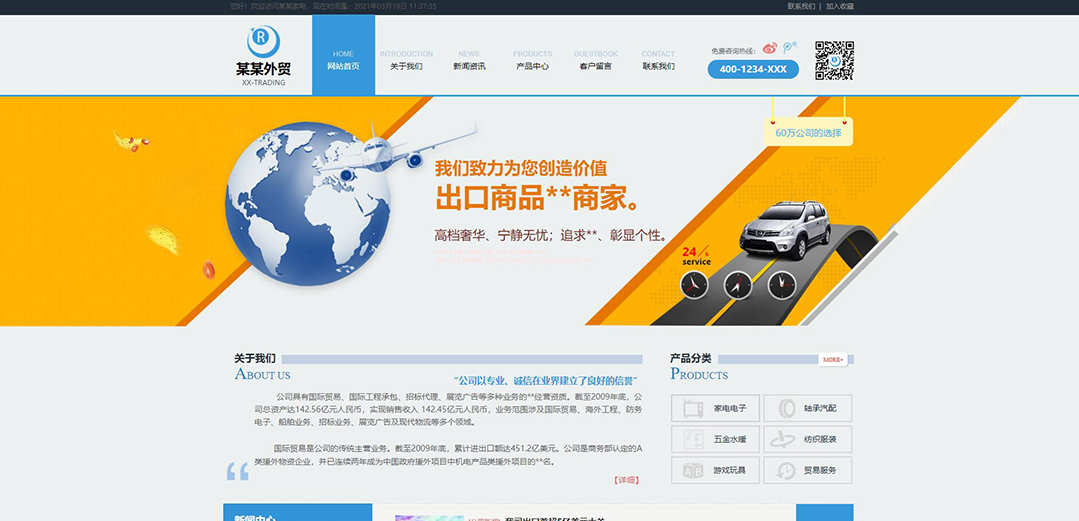Open the 贸易服务 clock icon category

tap(786, 470)
